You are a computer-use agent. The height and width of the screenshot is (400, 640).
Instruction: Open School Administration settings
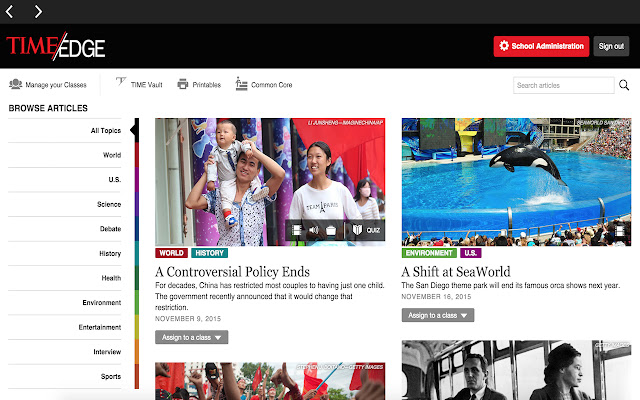point(541,46)
